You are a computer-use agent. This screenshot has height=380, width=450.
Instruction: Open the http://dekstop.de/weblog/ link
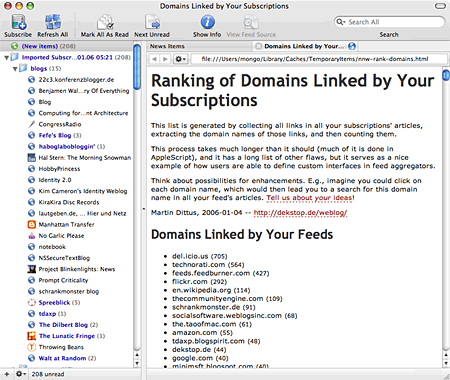pyautogui.click(x=300, y=213)
